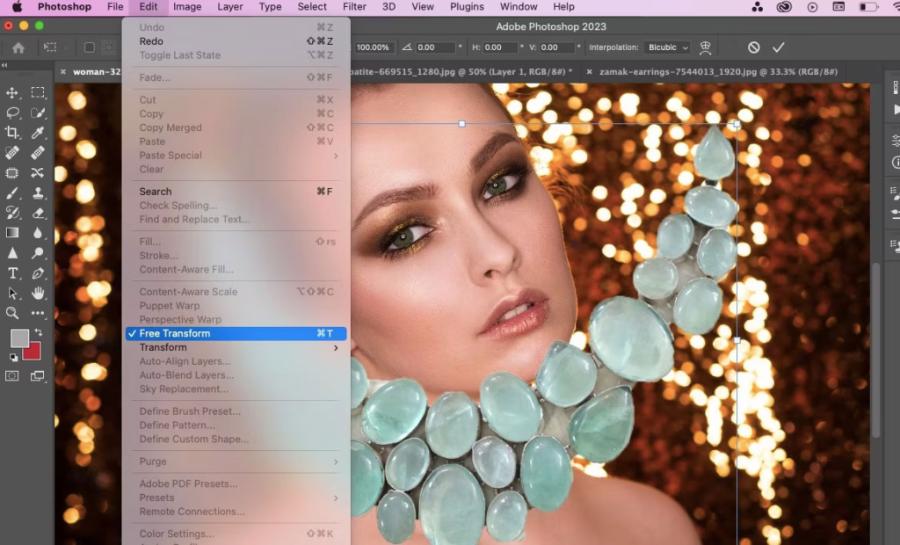Select the Zoom tool

[x=13, y=313]
